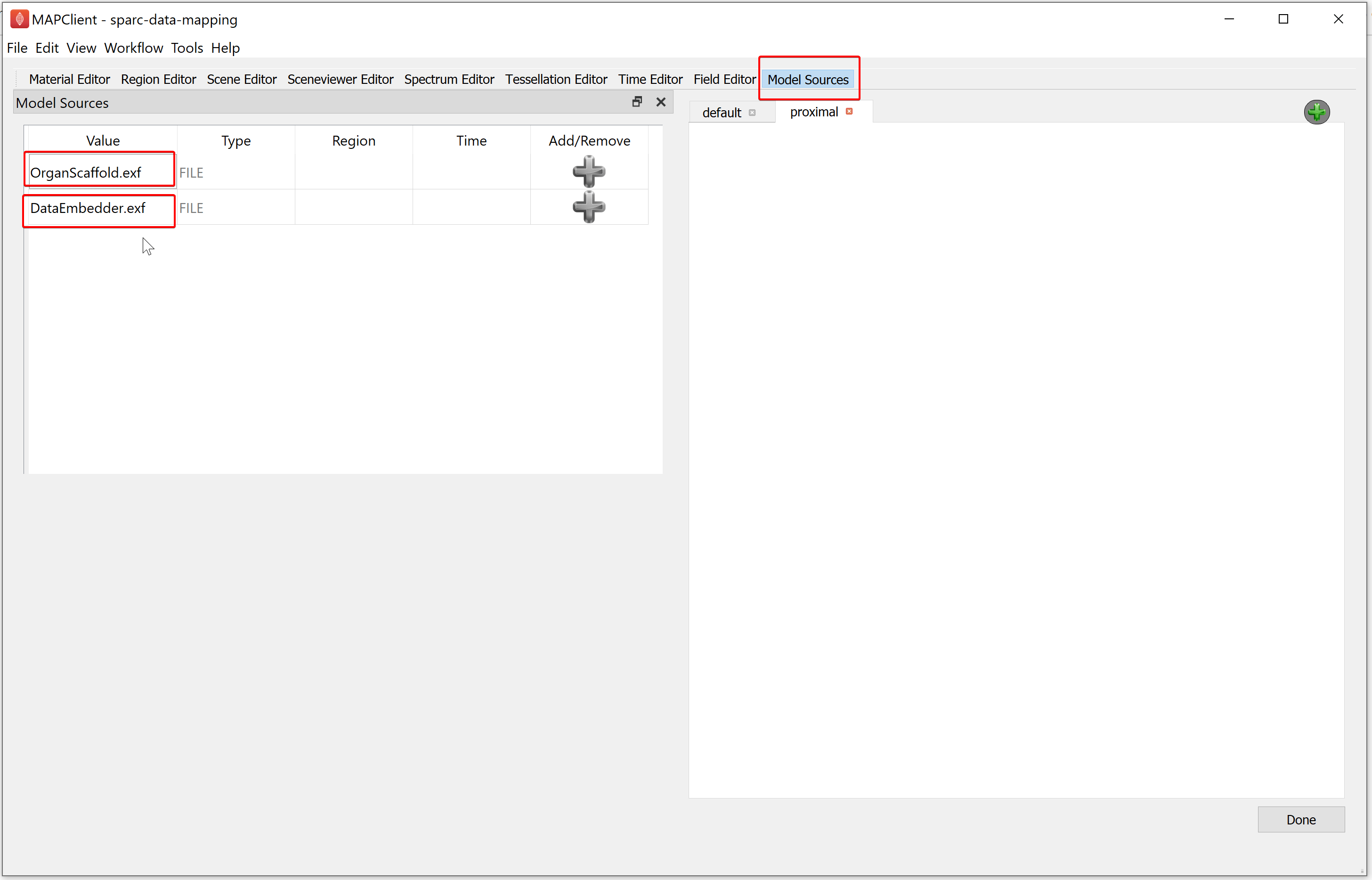The image size is (1372, 880).
Task: Click the Add/Remove column header
Action: coord(590,140)
